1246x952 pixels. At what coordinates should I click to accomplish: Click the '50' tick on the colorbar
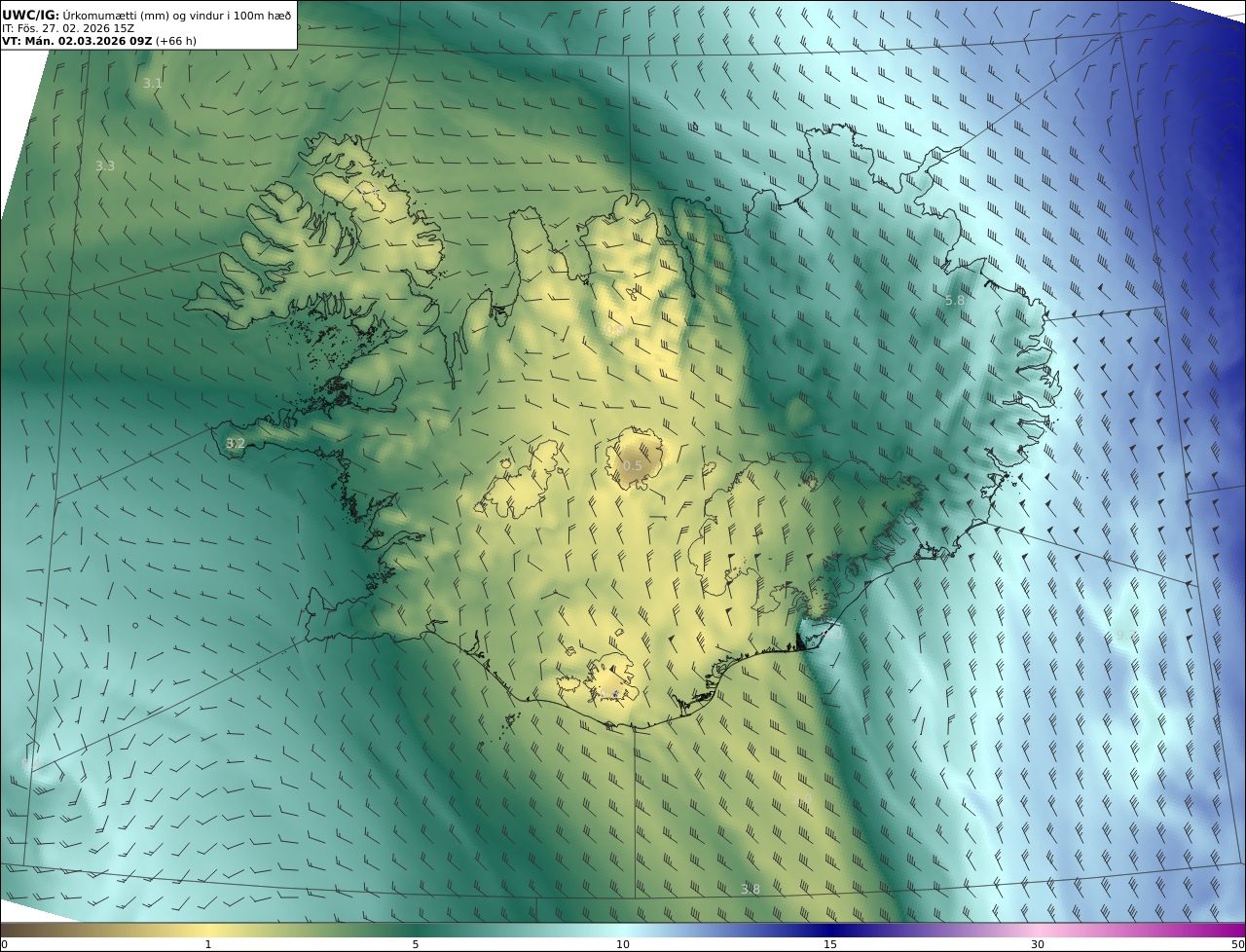tap(1238, 944)
